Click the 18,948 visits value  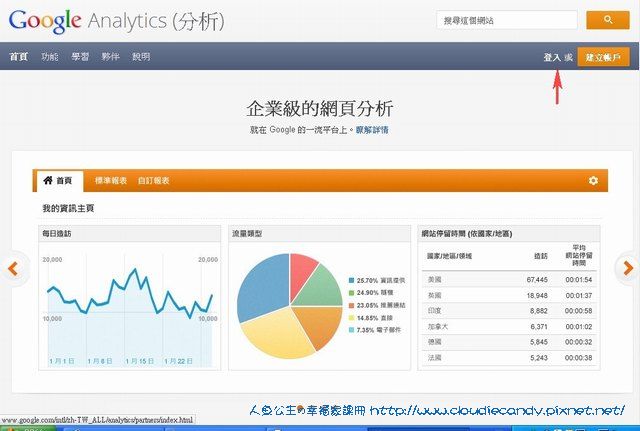tap(537, 295)
